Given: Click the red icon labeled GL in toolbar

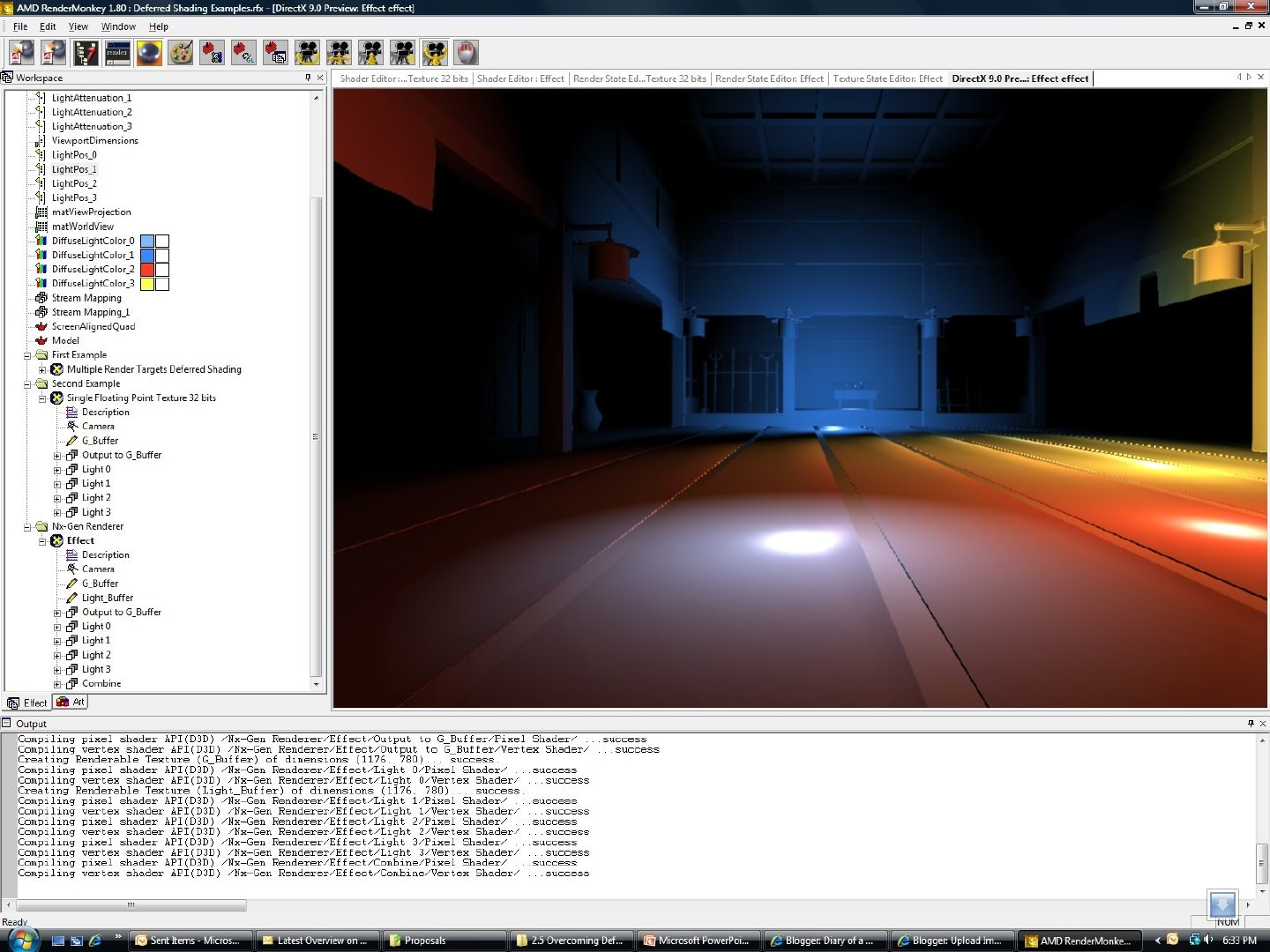Looking at the screenshot, I should click(x=244, y=53).
